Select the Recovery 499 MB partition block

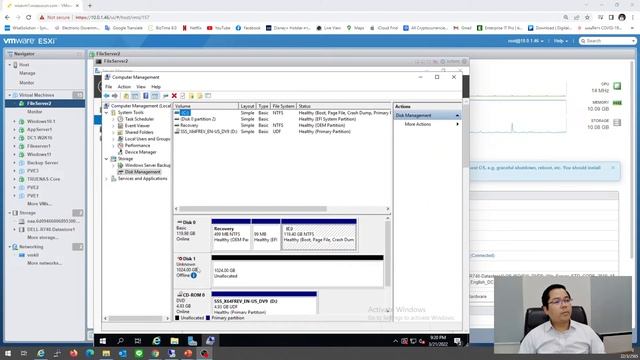[231, 235]
